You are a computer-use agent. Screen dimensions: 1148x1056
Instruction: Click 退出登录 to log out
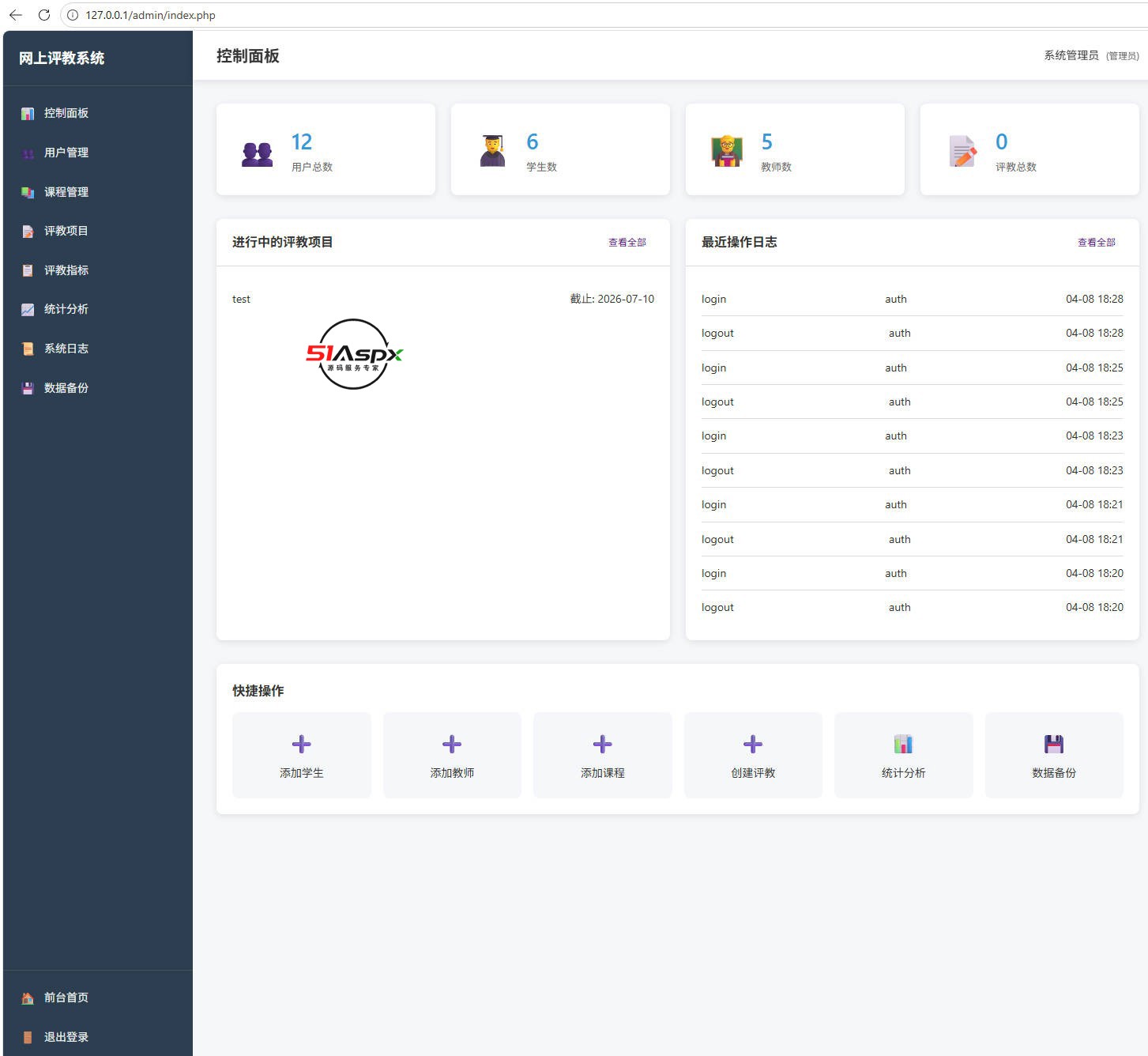pos(98,1037)
